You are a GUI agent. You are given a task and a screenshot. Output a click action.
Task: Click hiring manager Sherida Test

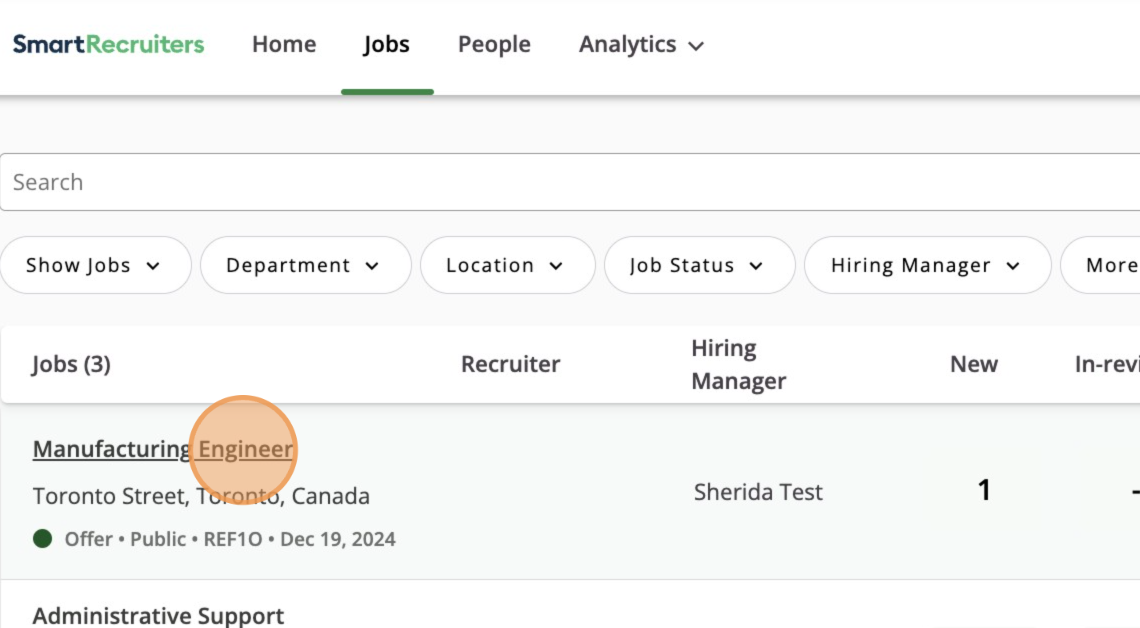point(758,492)
